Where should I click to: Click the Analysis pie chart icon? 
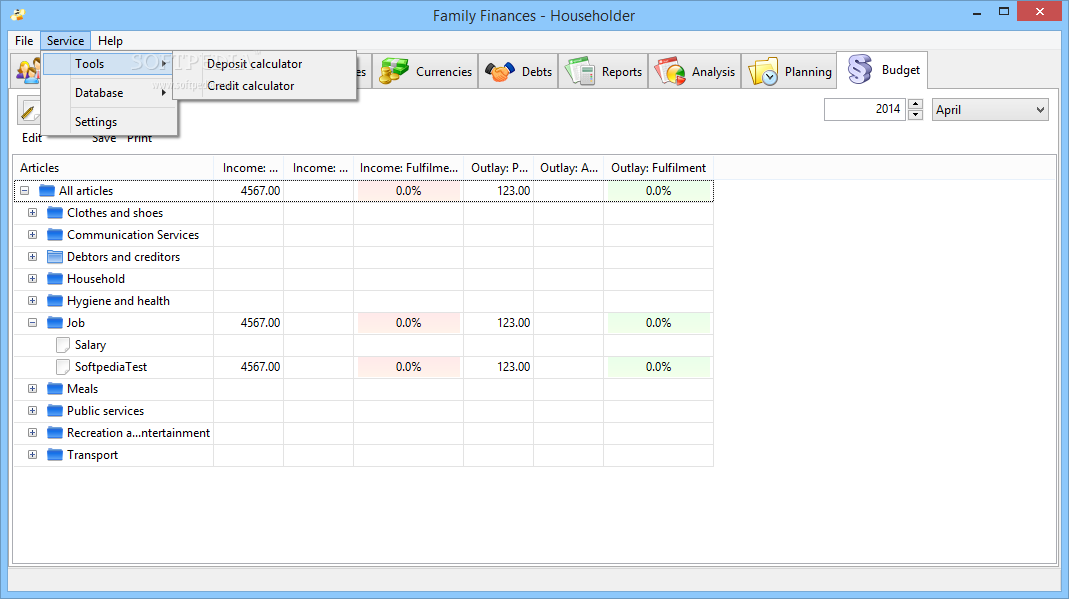670,71
